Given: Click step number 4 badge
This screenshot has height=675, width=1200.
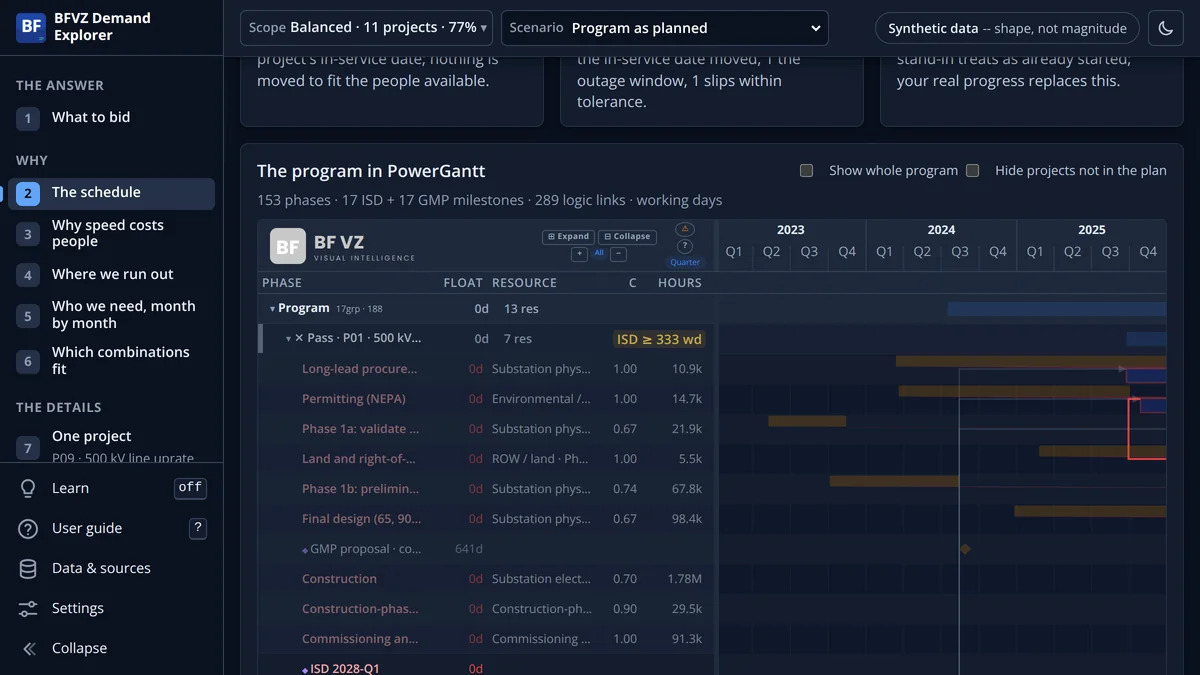Looking at the screenshot, I should [28, 274].
